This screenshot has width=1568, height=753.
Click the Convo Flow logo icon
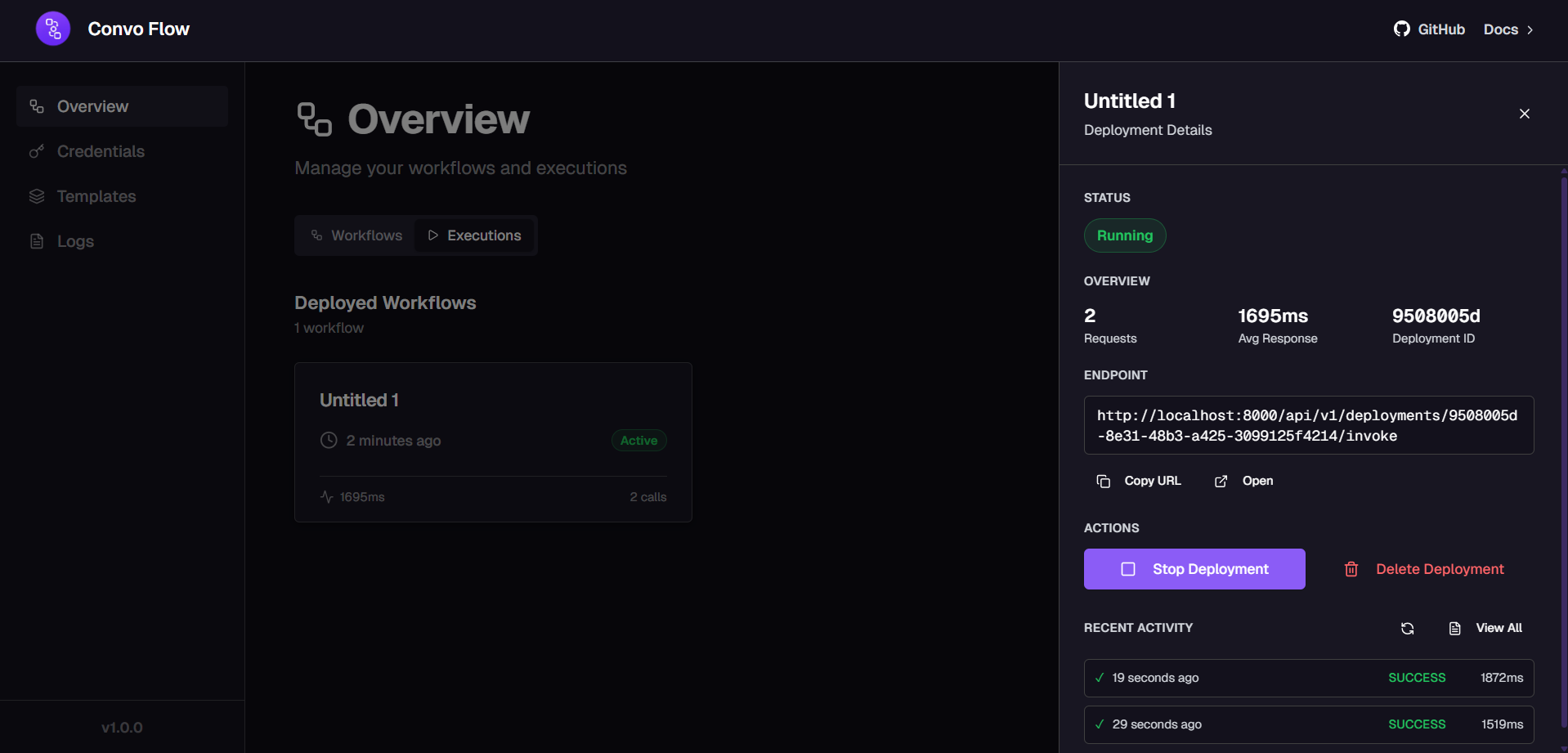[x=52, y=28]
